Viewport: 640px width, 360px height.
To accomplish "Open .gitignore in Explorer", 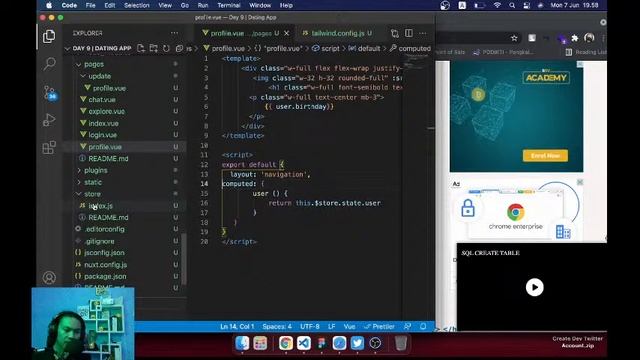I will (x=100, y=241).
